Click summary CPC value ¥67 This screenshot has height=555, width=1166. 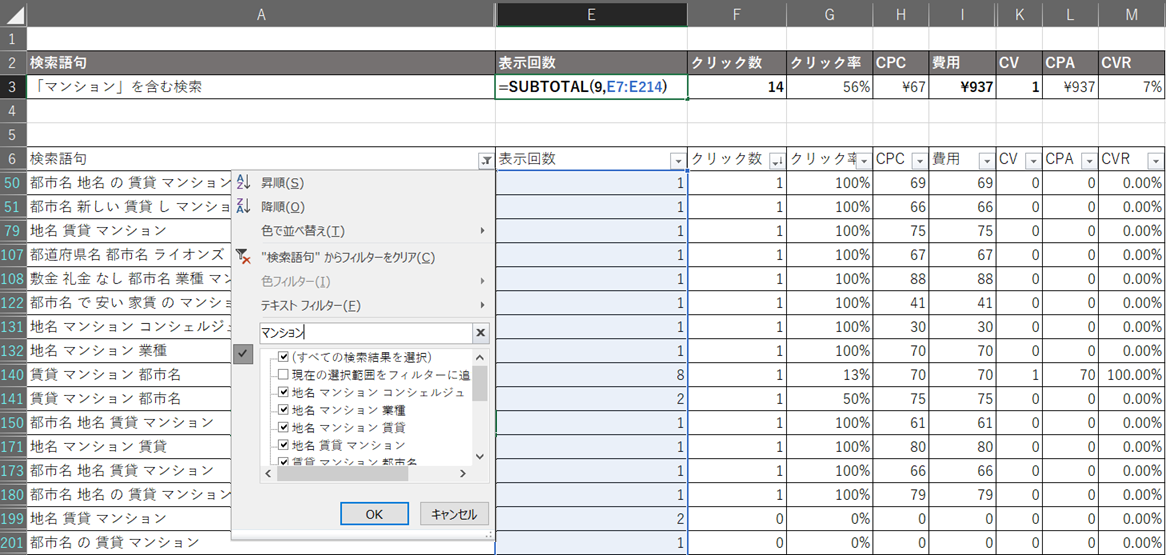901,87
